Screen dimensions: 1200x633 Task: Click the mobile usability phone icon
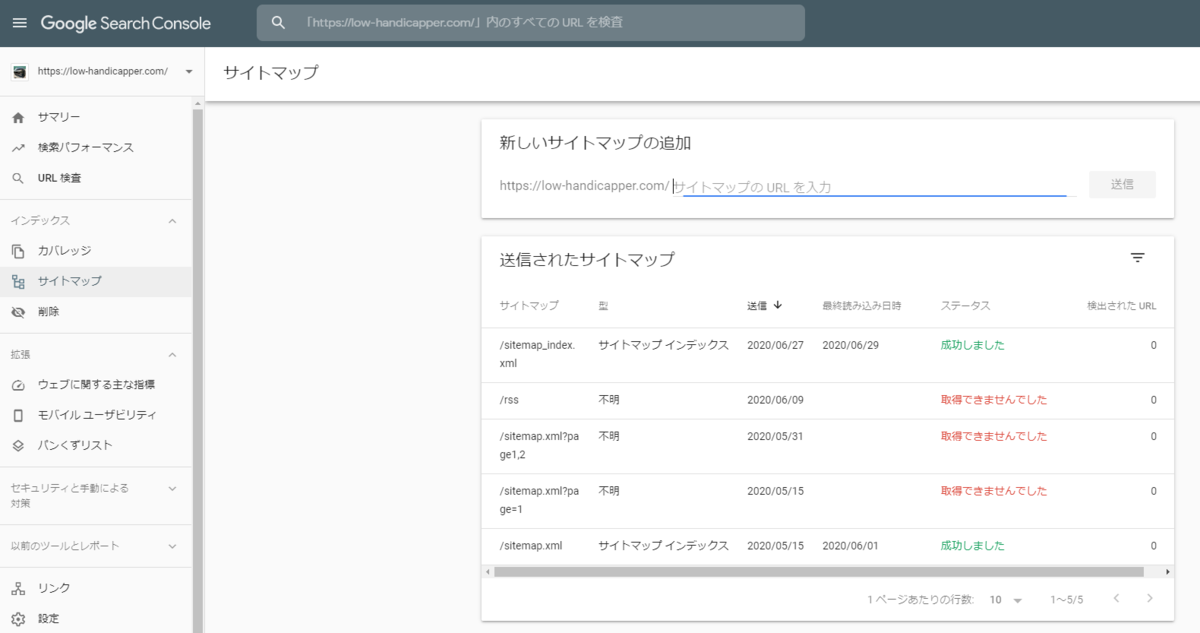[x=18, y=415]
